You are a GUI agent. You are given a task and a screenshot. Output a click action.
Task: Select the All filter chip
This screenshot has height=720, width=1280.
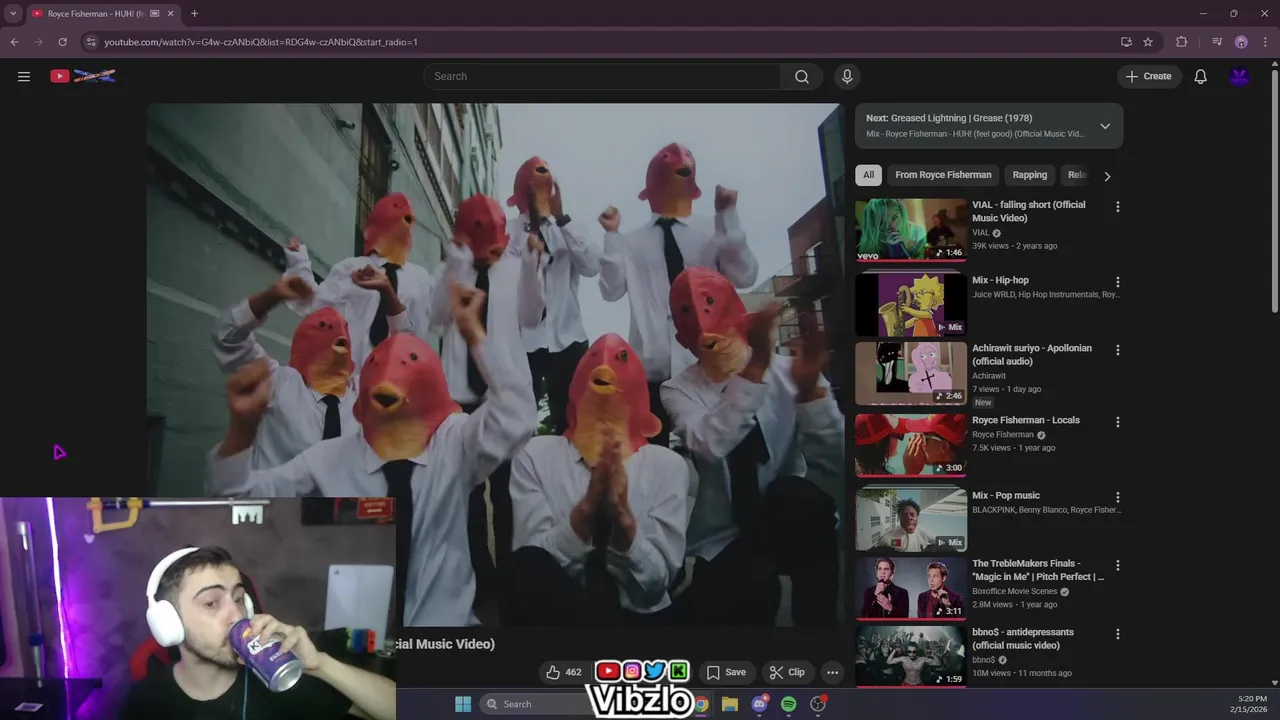coord(868,175)
